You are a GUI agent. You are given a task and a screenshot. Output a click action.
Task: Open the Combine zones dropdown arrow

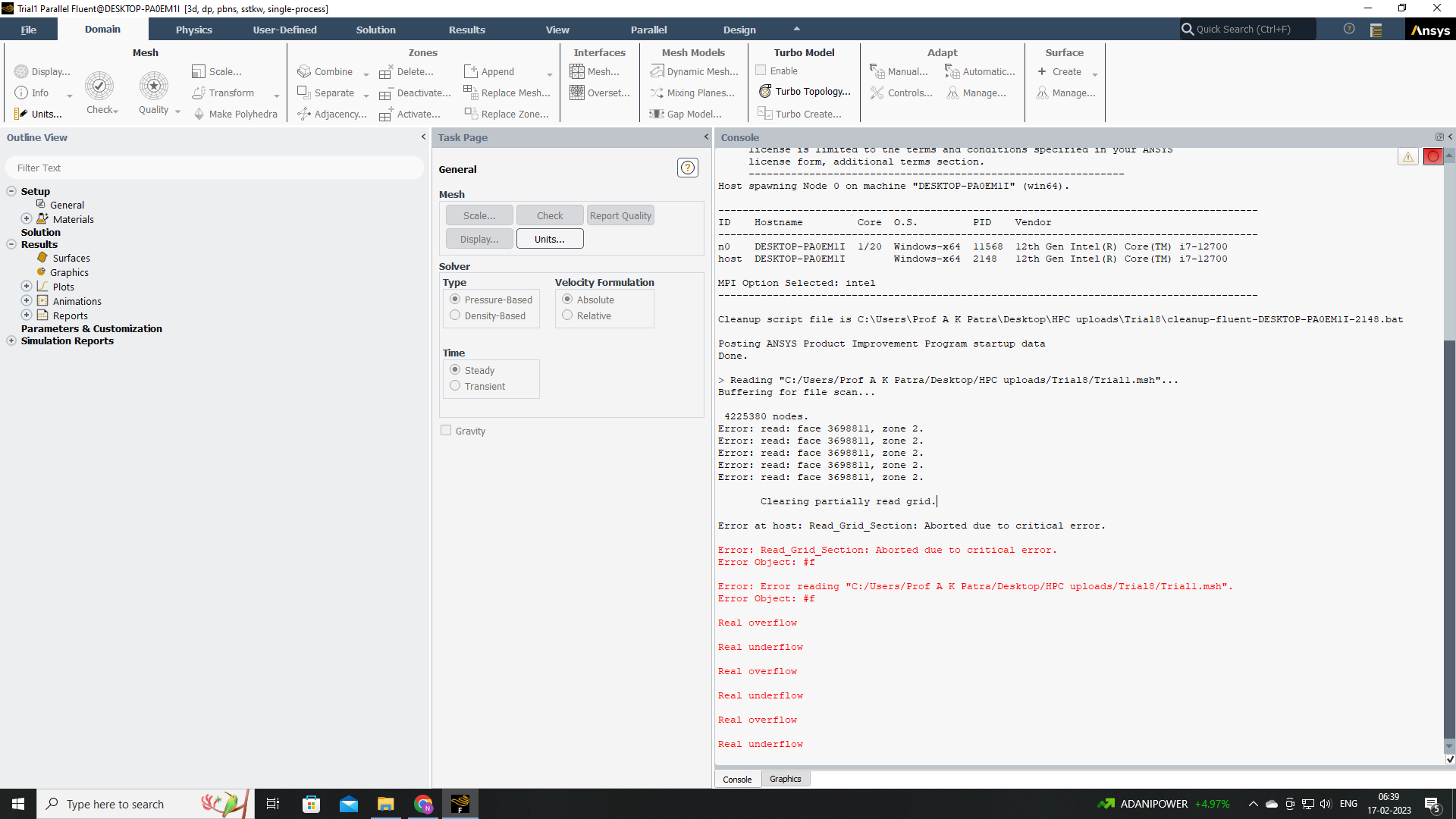[x=366, y=74]
